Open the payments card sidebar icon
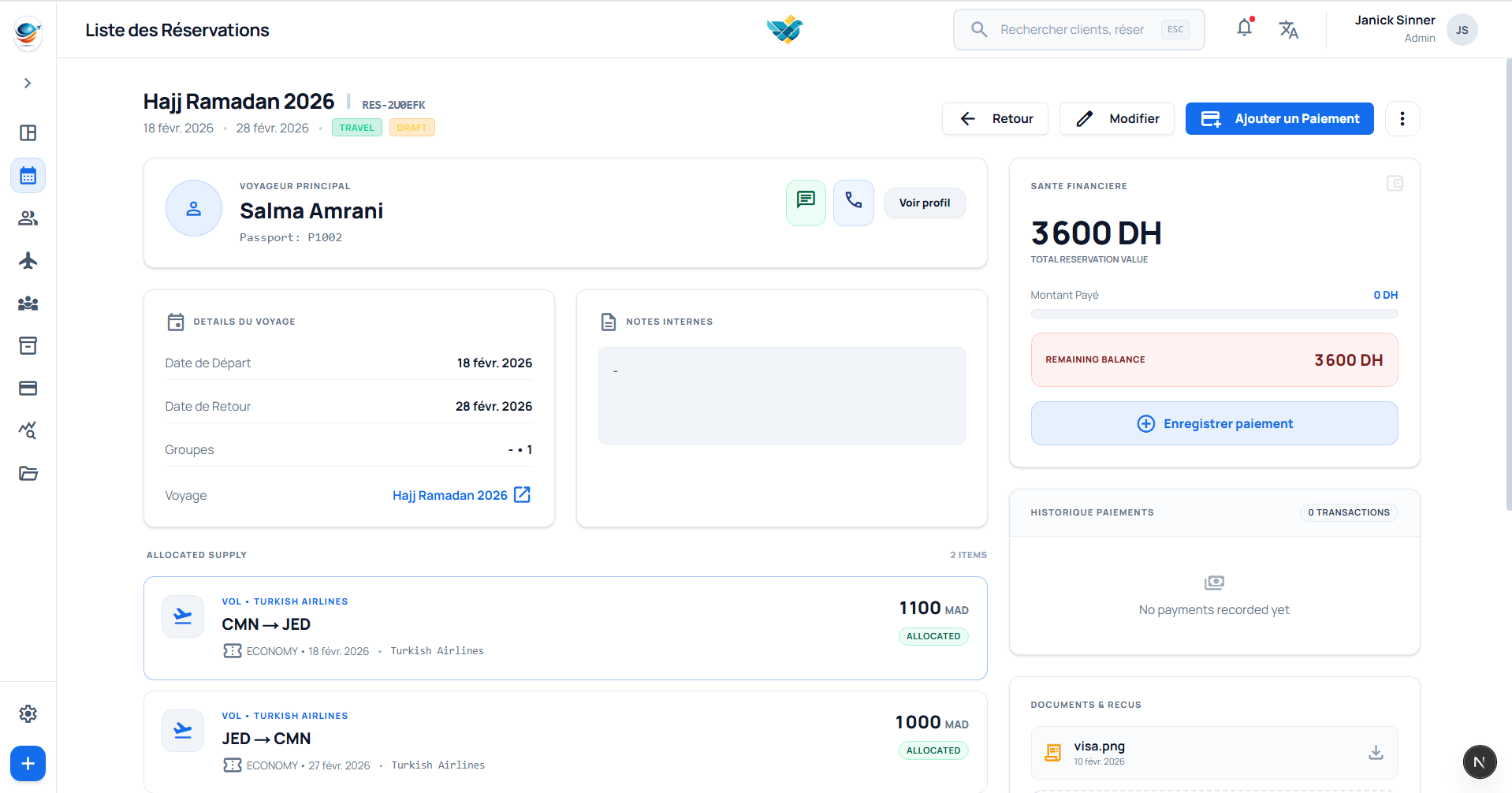 coord(28,389)
